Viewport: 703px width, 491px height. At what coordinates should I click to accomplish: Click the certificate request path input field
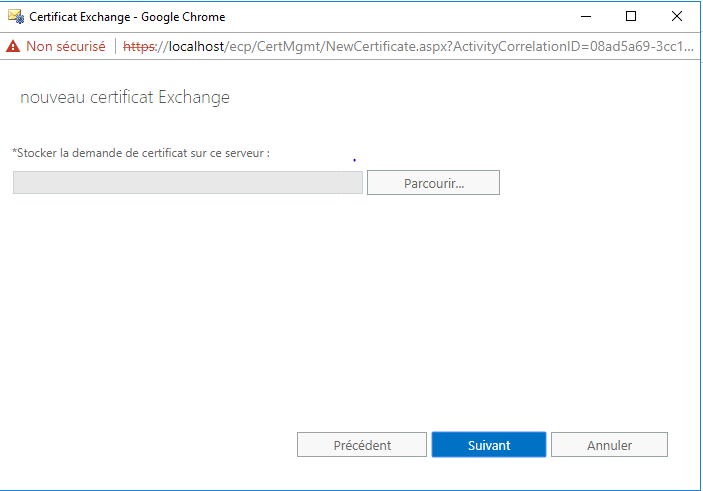point(187,182)
